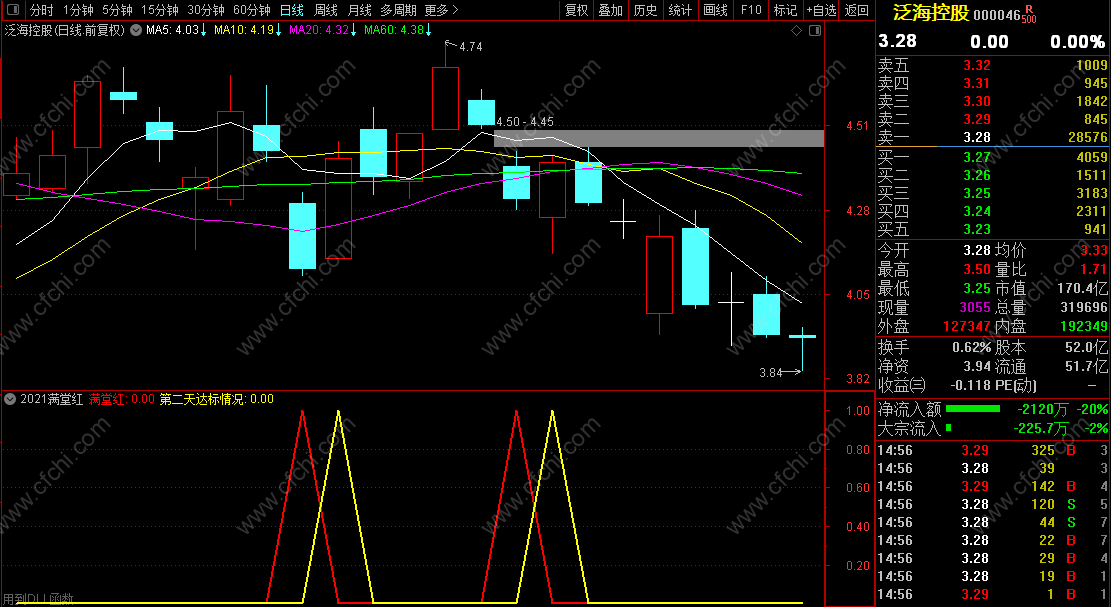Click stock code 000046
Screen dimensions: 1111x607
pos(997,15)
